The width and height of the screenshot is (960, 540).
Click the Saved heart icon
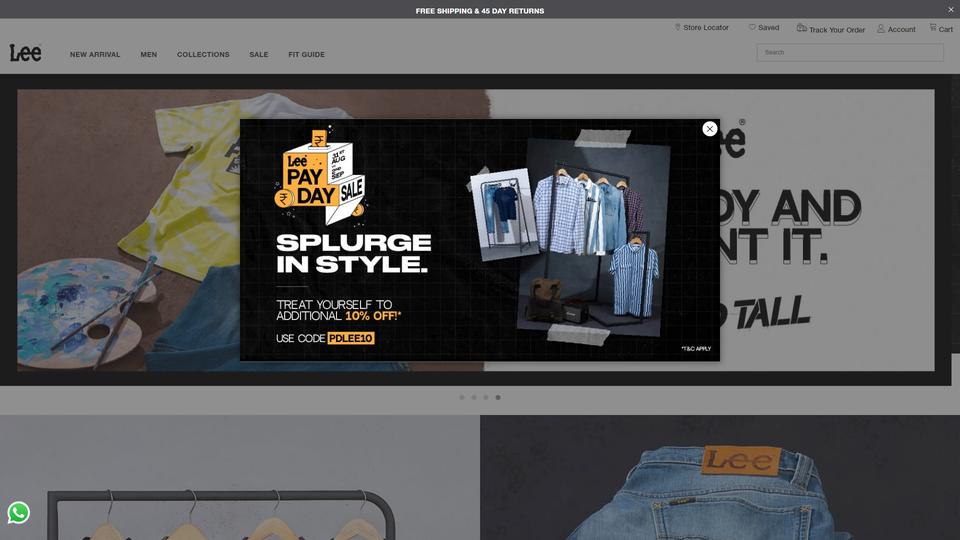[752, 27]
